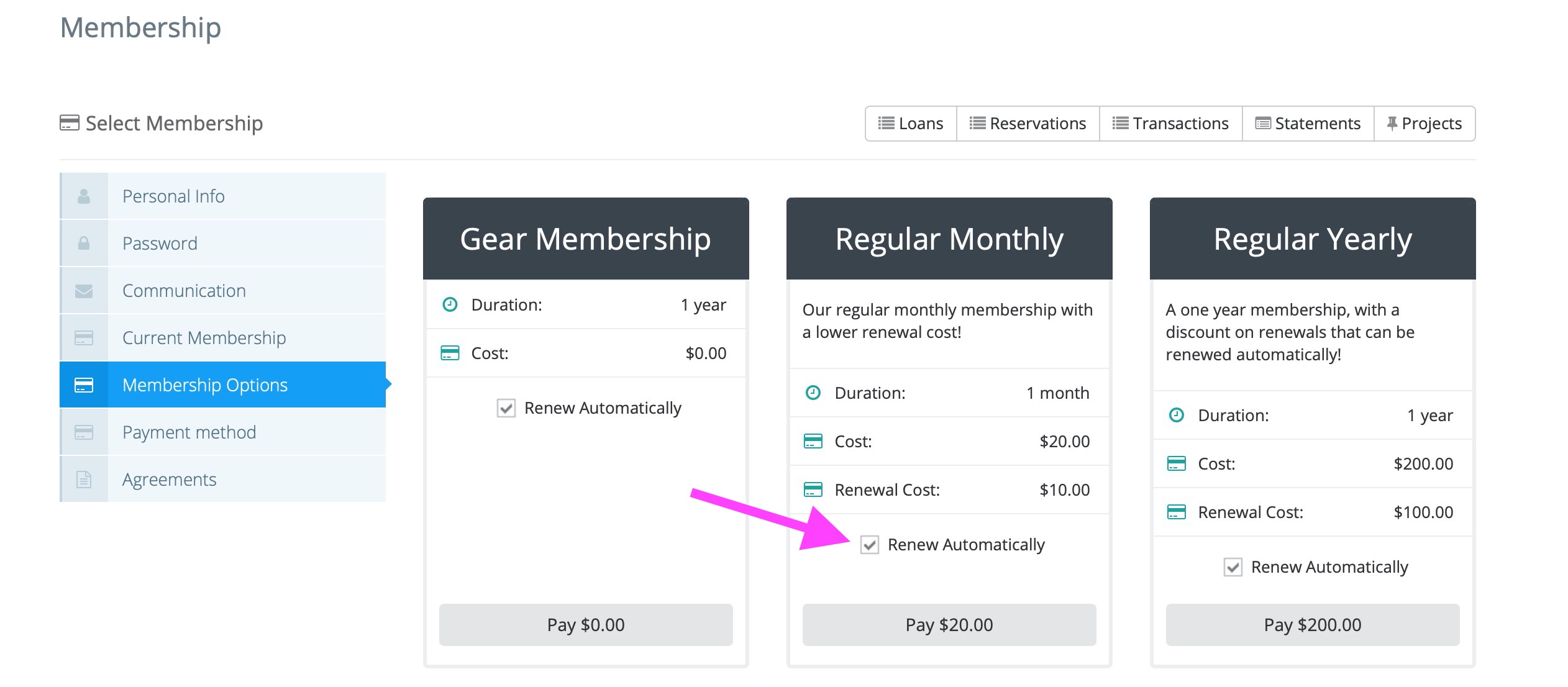Click the Statements list icon
This screenshot has width=1568, height=687.
coord(1263,124)
